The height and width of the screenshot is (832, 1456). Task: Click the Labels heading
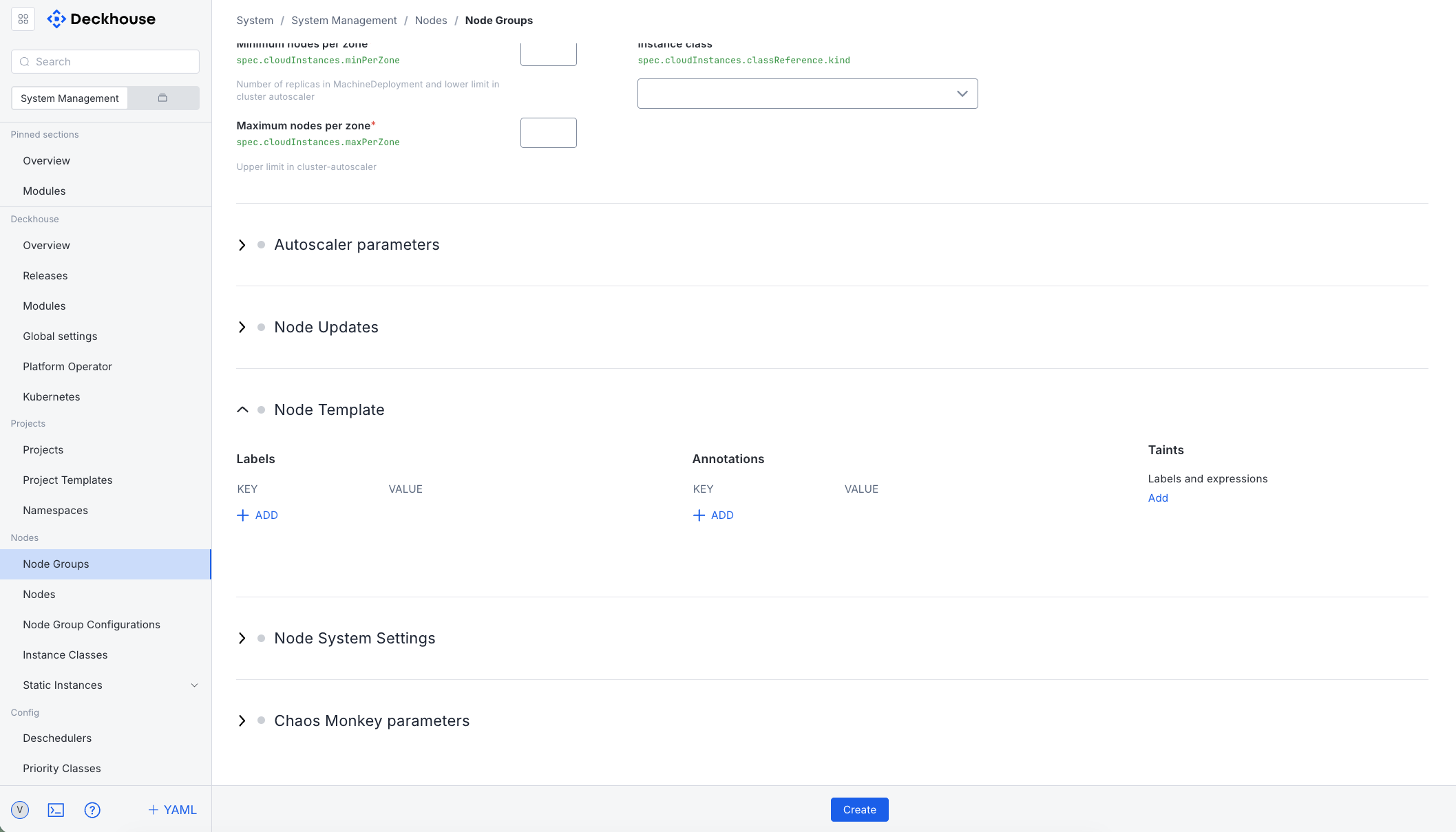tap(255, 459)
